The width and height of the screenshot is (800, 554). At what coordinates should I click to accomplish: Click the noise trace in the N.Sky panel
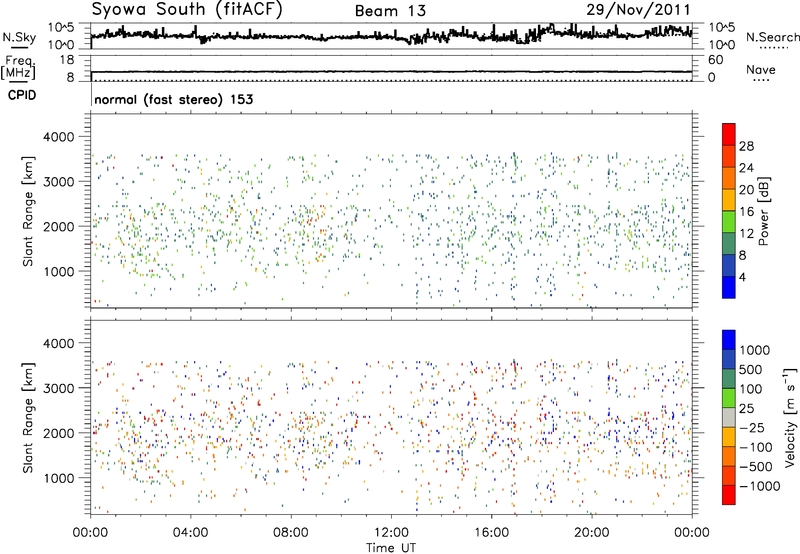(391, 35)
